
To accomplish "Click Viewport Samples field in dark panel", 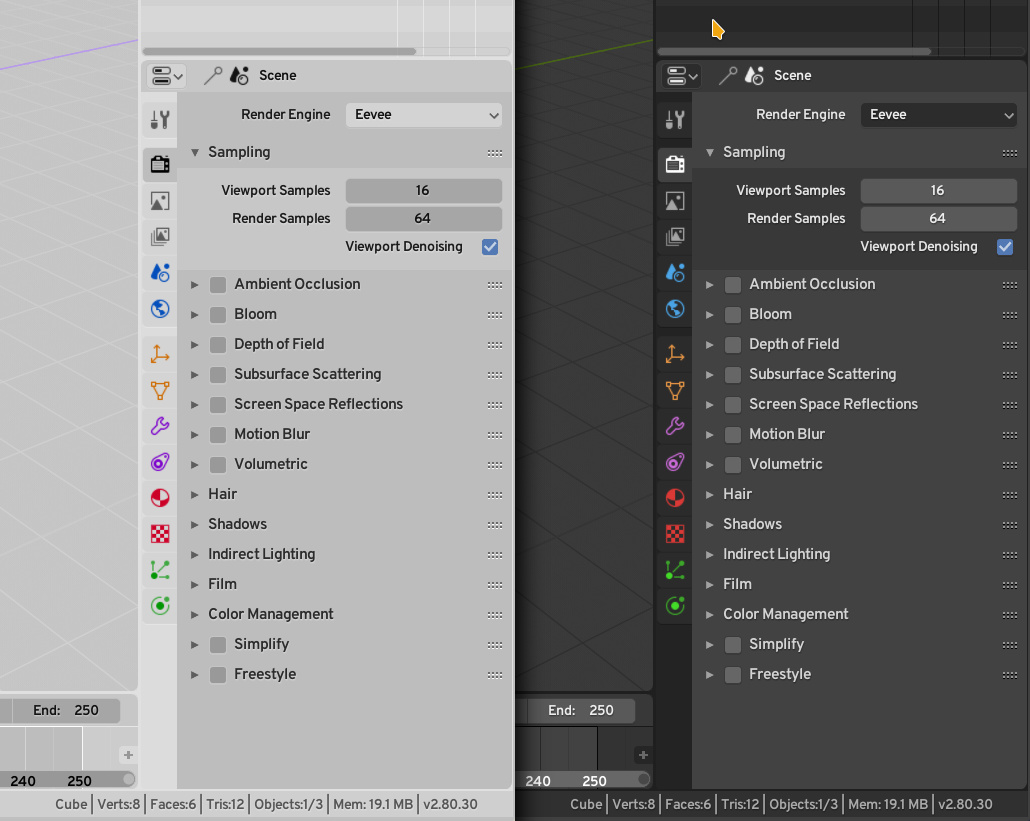I will (939, 190).
